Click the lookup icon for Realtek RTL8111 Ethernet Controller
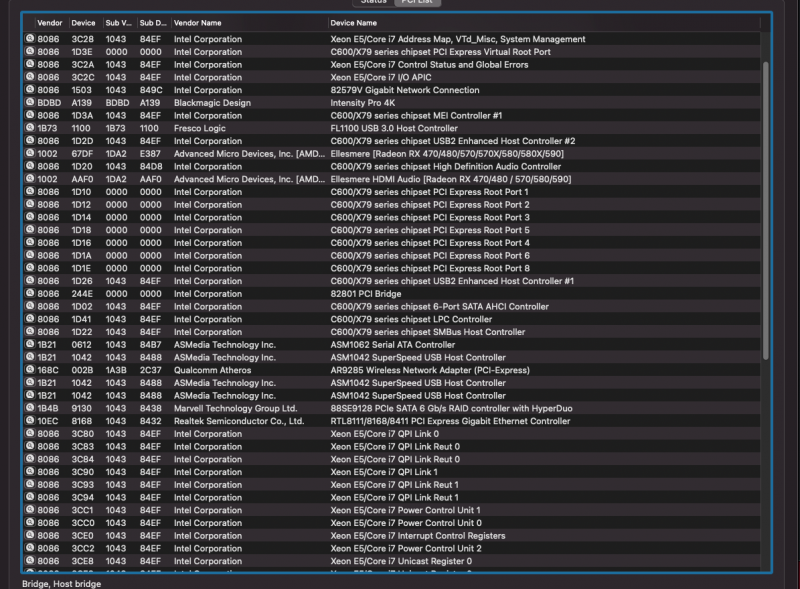The height and width of the screenshot is (589, 800). click(x=30, y=421)
